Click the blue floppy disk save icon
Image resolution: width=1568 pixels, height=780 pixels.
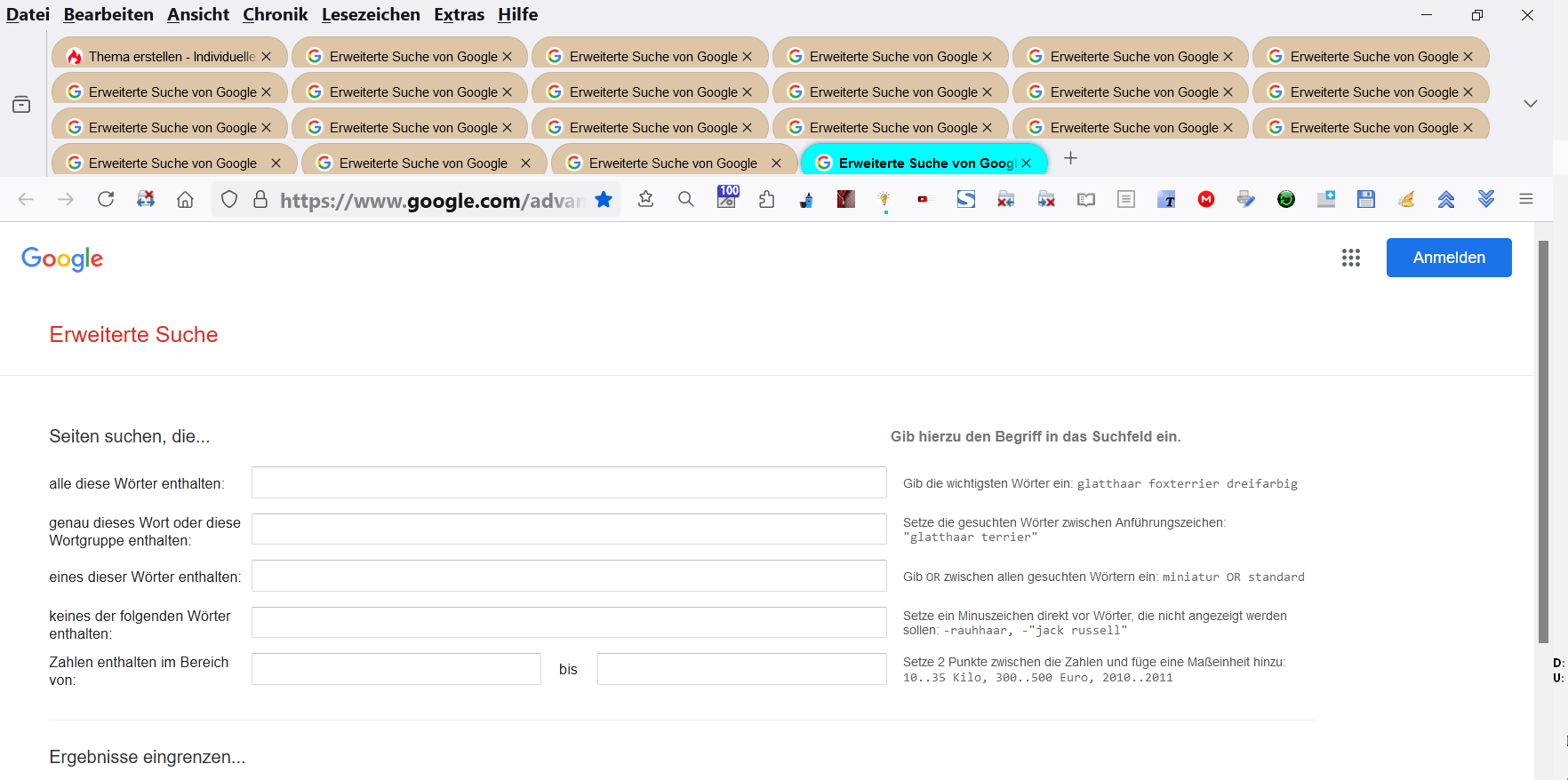[x=1366, y=199]
